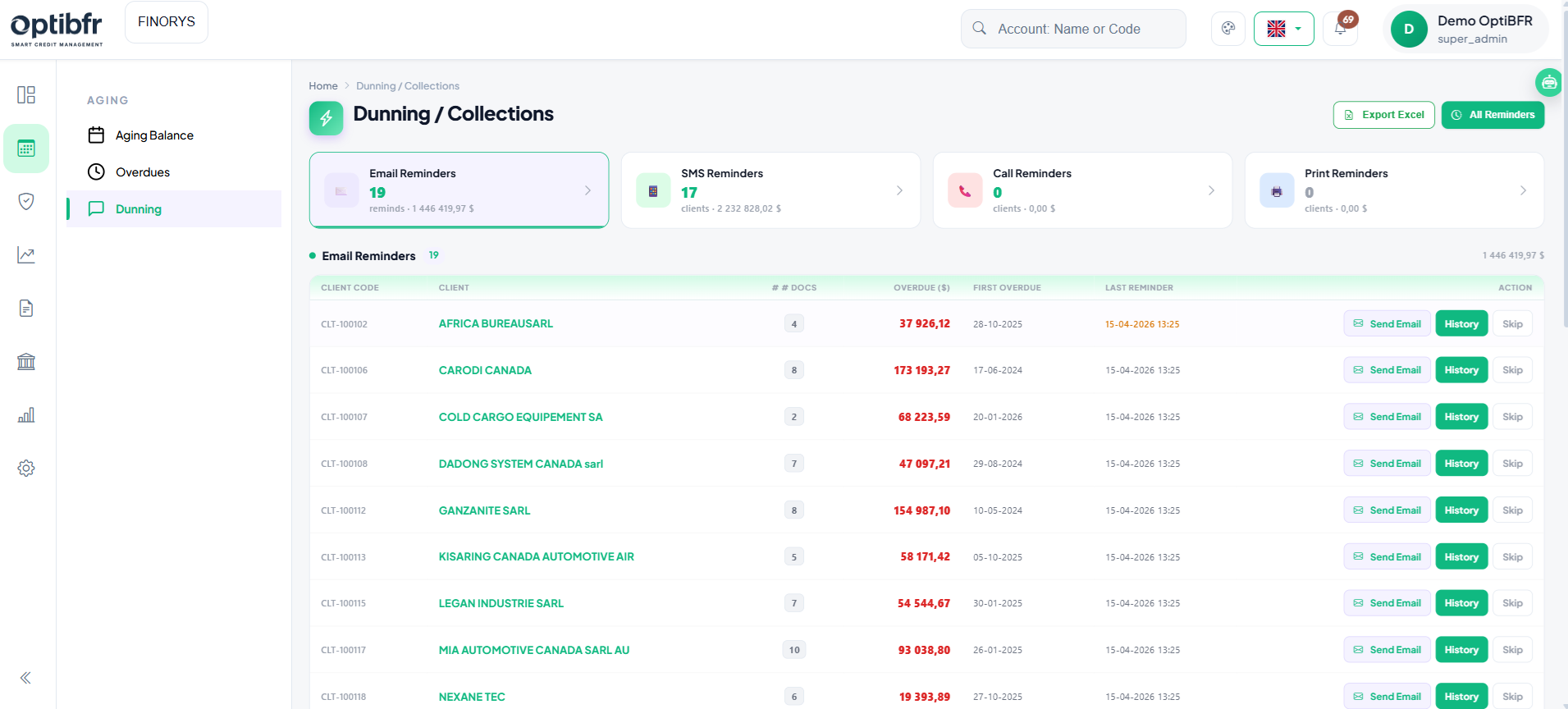Screen dimensions: 1568x709
Task: Switch to the Call Reminders card
Action: pos(1082,190)
